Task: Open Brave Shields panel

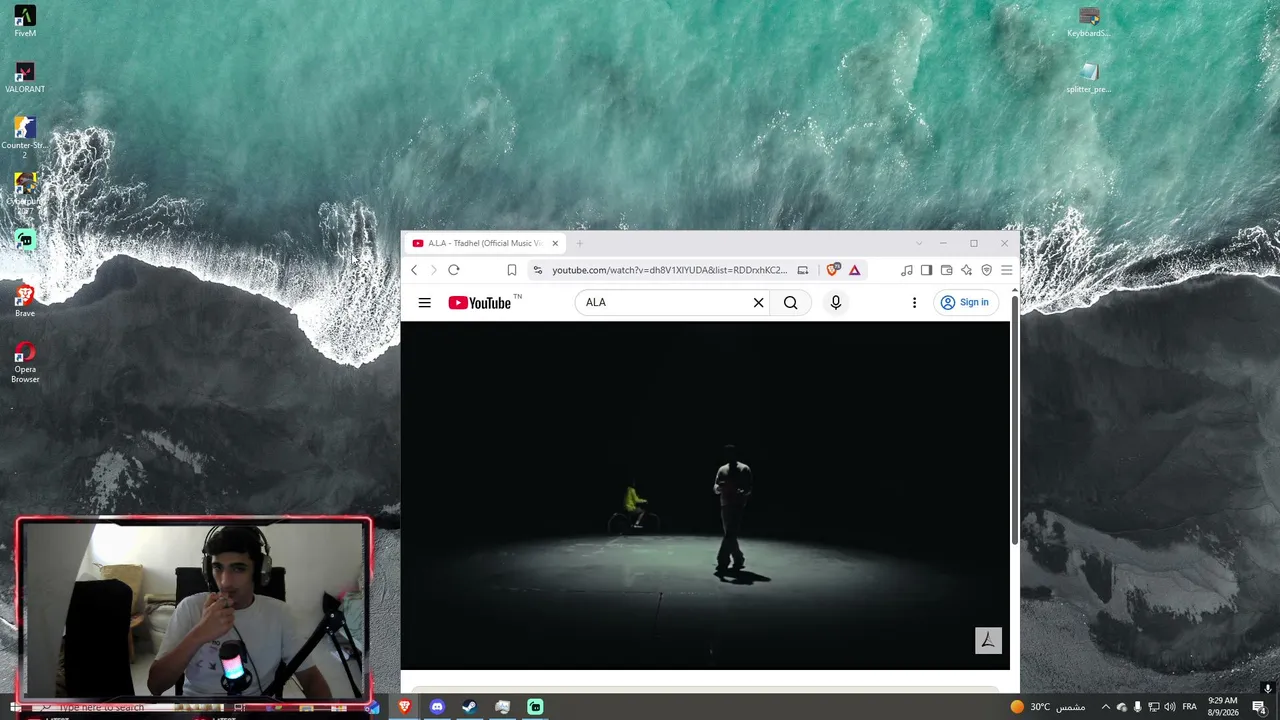Action: click(x=833, y=270)
